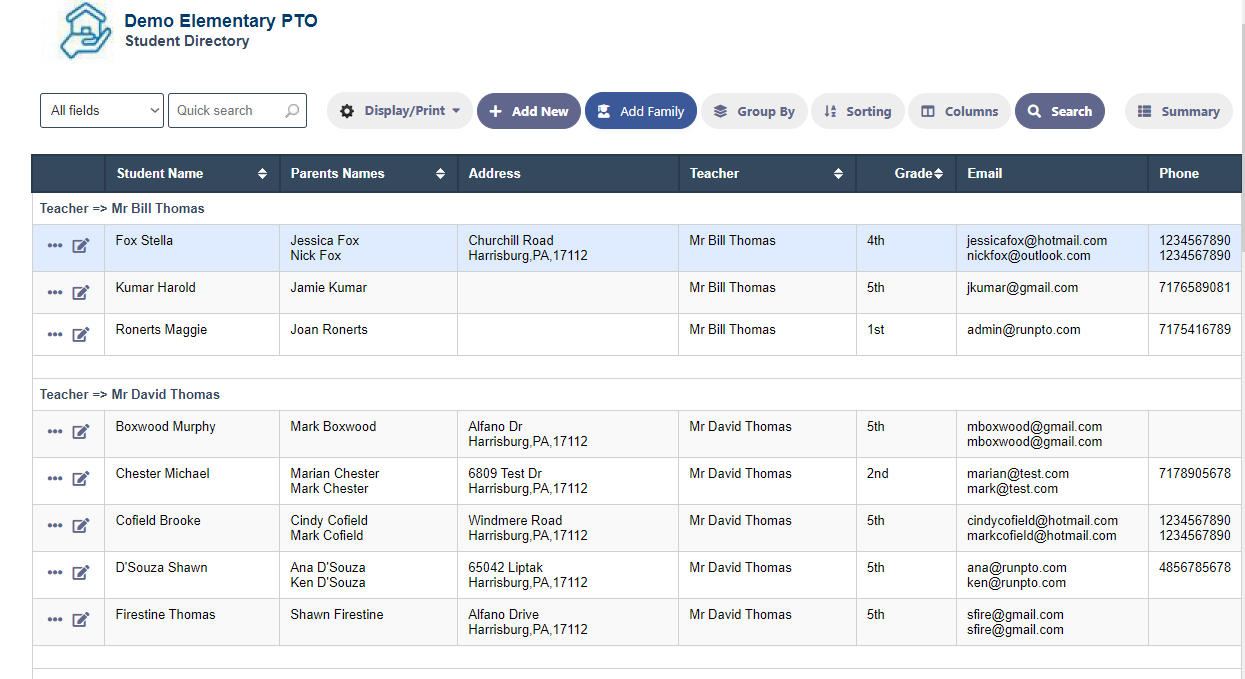This screenshot has height=679, width=1245.
Task: Toggle sorting on the Grade column
Action: click(x=936, y=173)
